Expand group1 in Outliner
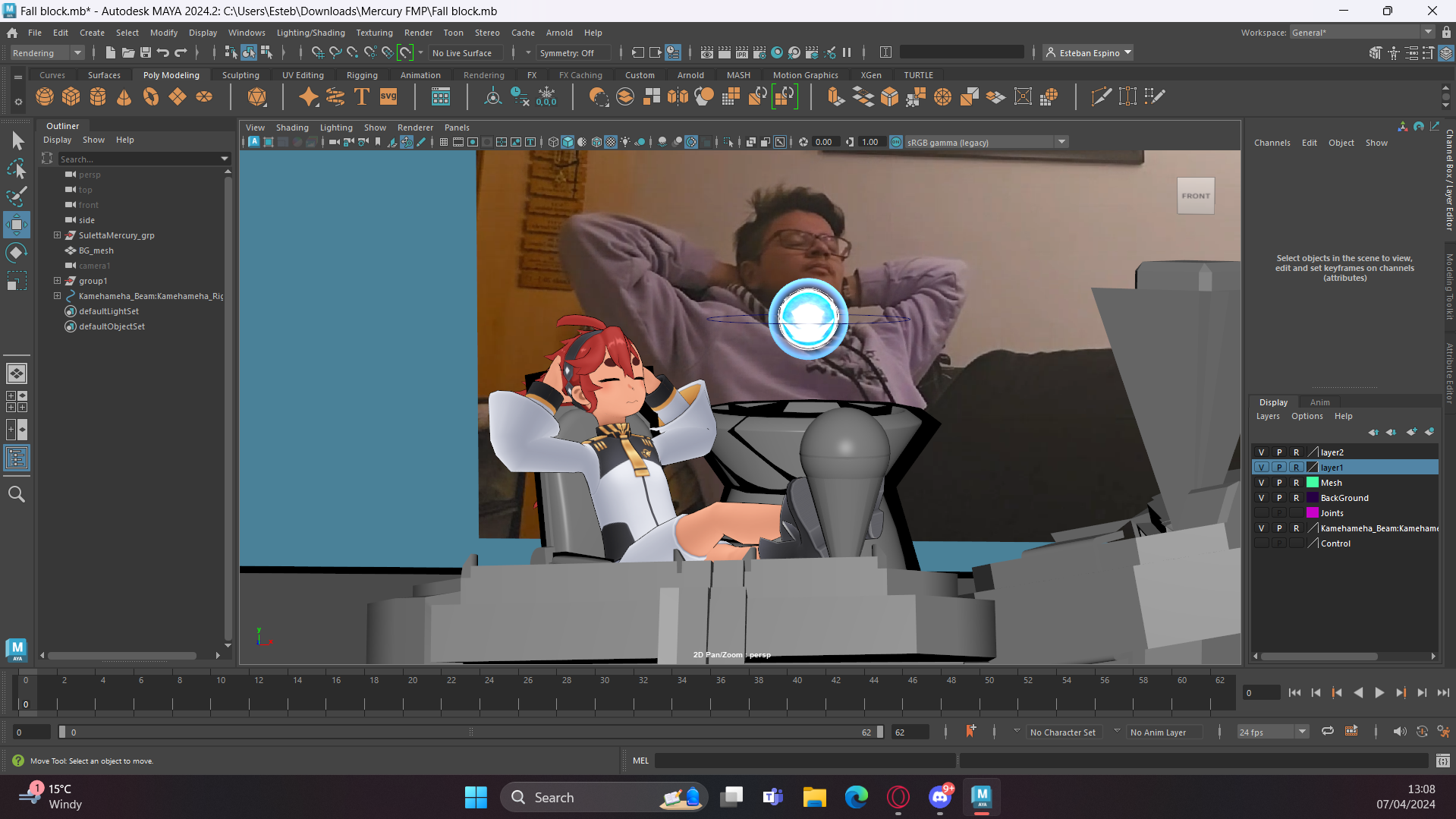Image resolution: width=1456 pixels, height=819 pixels. 57,281
